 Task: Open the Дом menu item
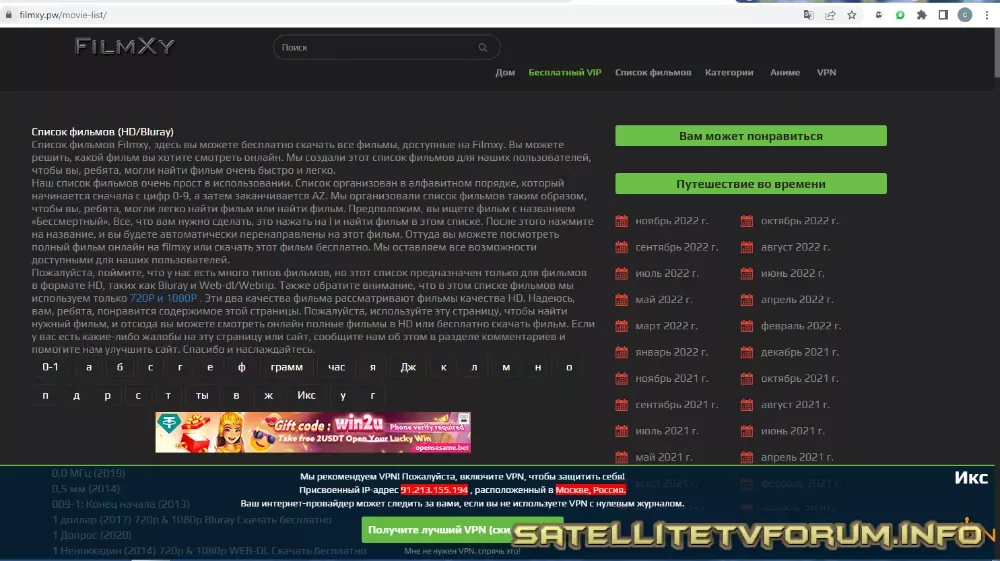click(x=505, y=72)
